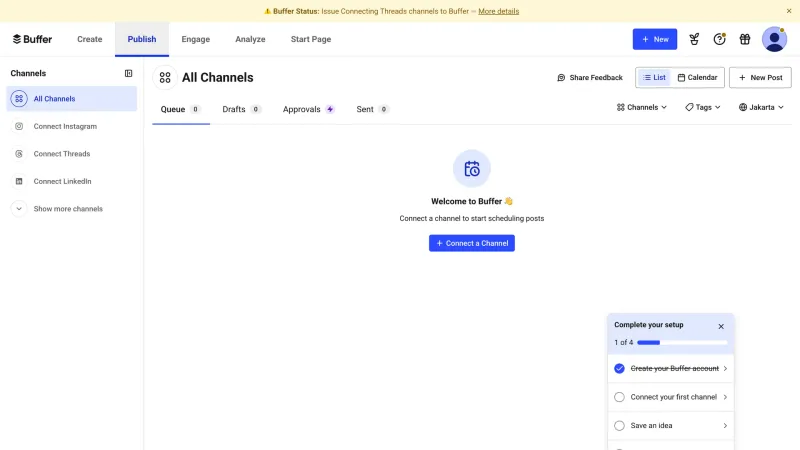This screenshot has height=450, width=800.
Task: Click Share Feedback
Action: 590,78
